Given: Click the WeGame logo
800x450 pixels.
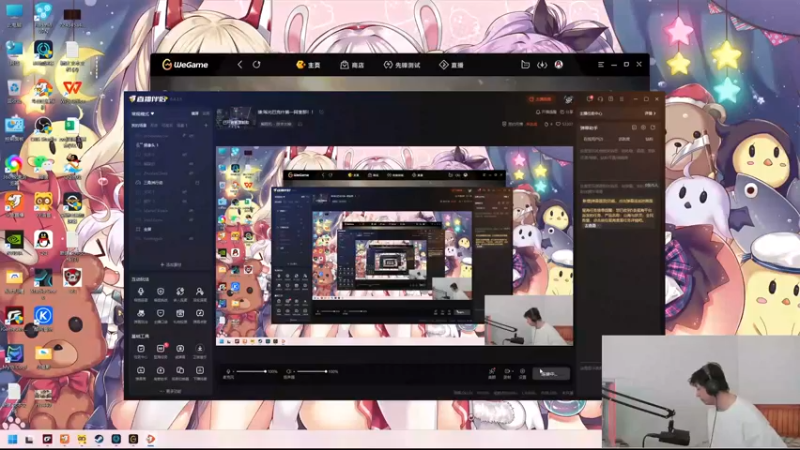Looking at the screenshot, I should [185, 65].
